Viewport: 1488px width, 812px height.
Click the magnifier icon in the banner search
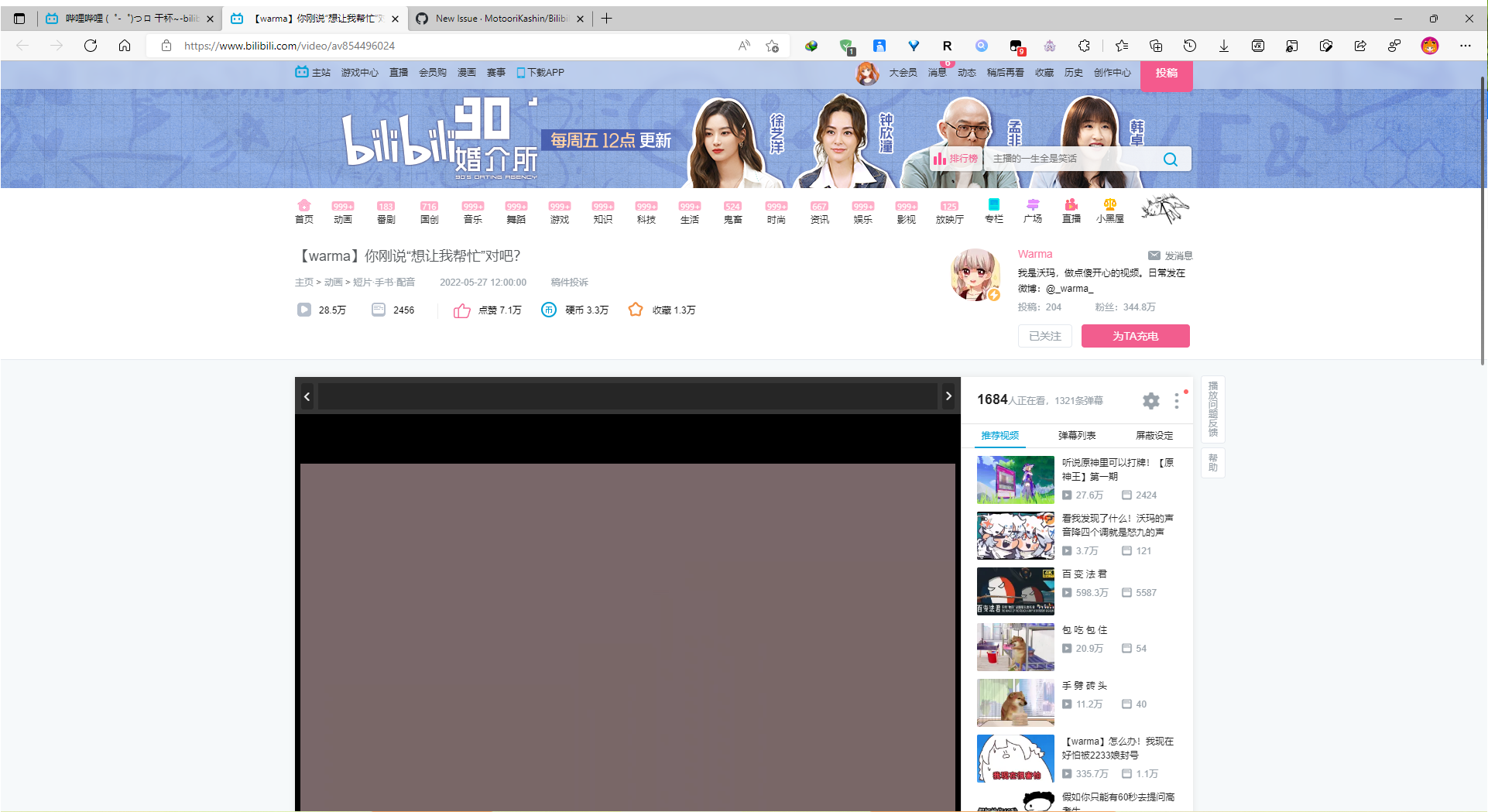tap(1170, 159)
